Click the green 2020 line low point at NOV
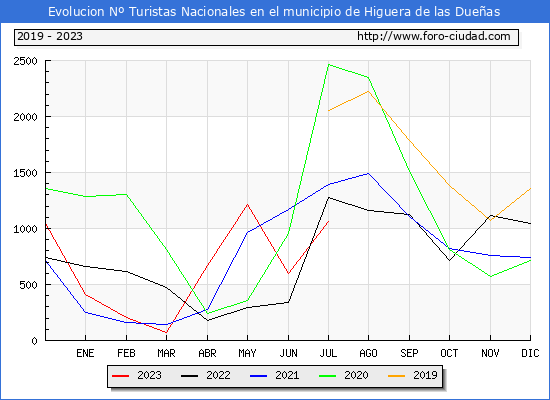The width and height of the screenshot is (550, 400). [490, 276]
